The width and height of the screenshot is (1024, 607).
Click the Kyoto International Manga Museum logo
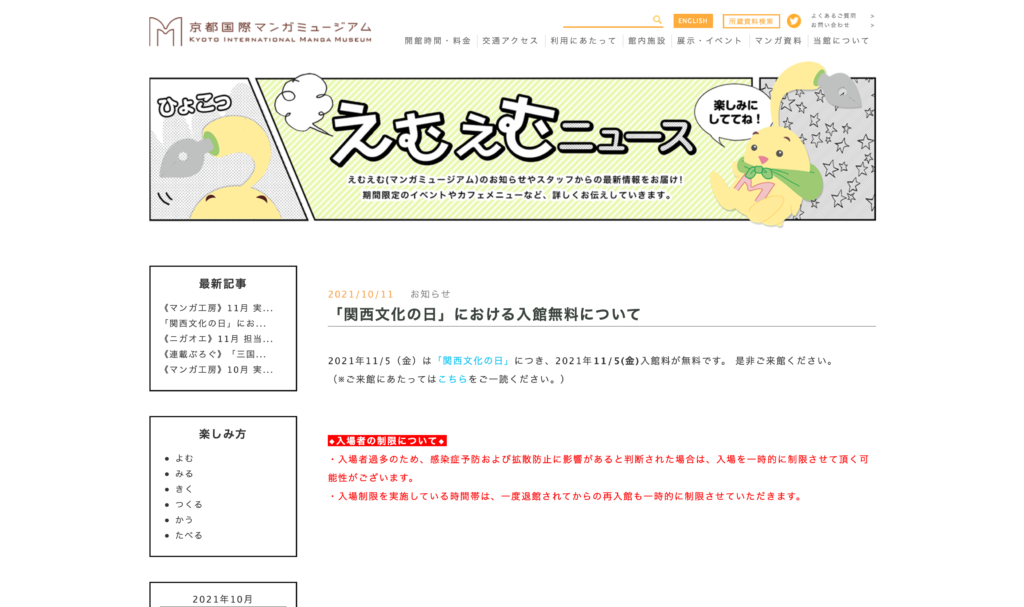(260, 31)
